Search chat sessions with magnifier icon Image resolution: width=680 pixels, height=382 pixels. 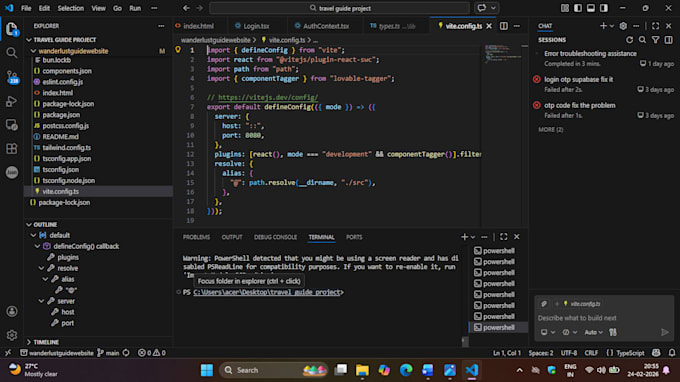pos(642,40)
